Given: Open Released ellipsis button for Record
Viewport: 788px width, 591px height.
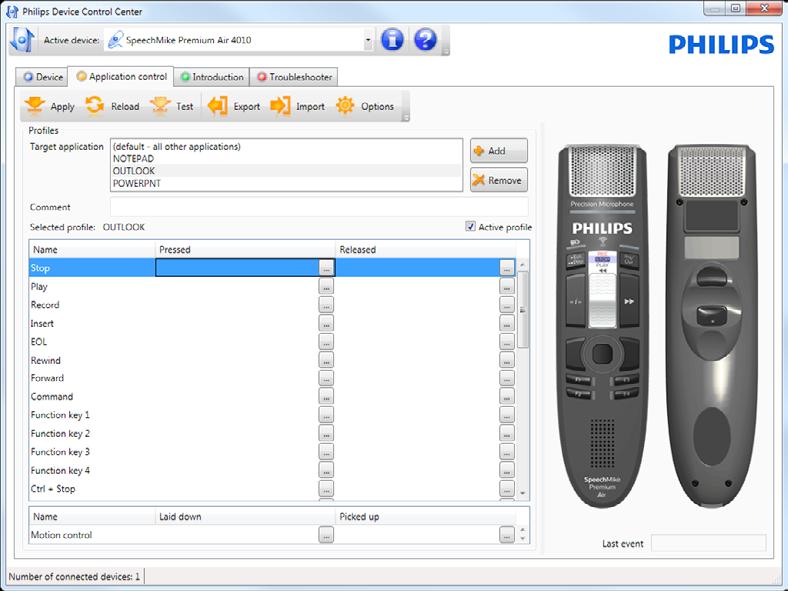Looking at the screenshot, I should pyautogui.click(x=507, y=305).
